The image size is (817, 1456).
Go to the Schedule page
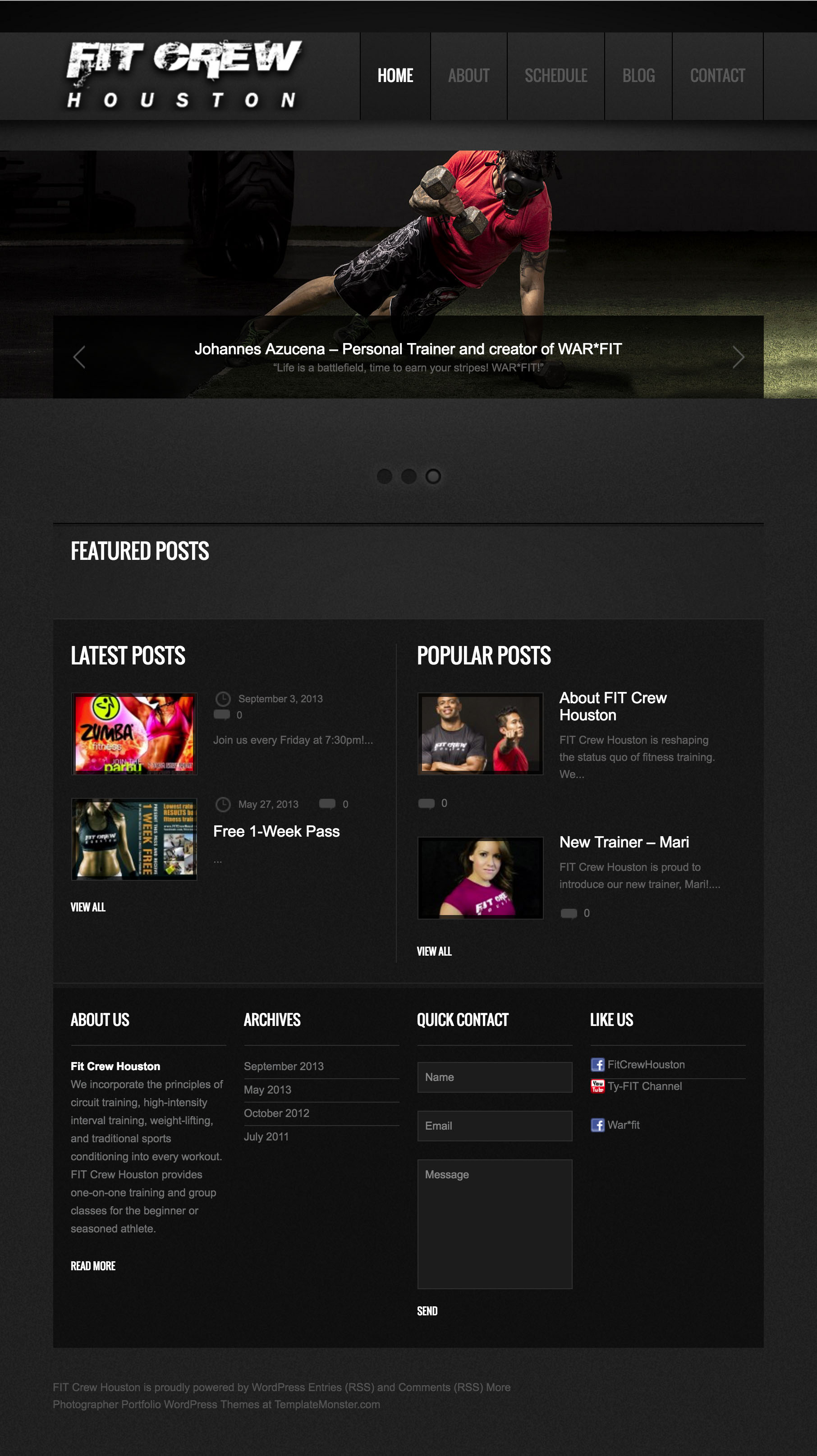pos(556,76)
